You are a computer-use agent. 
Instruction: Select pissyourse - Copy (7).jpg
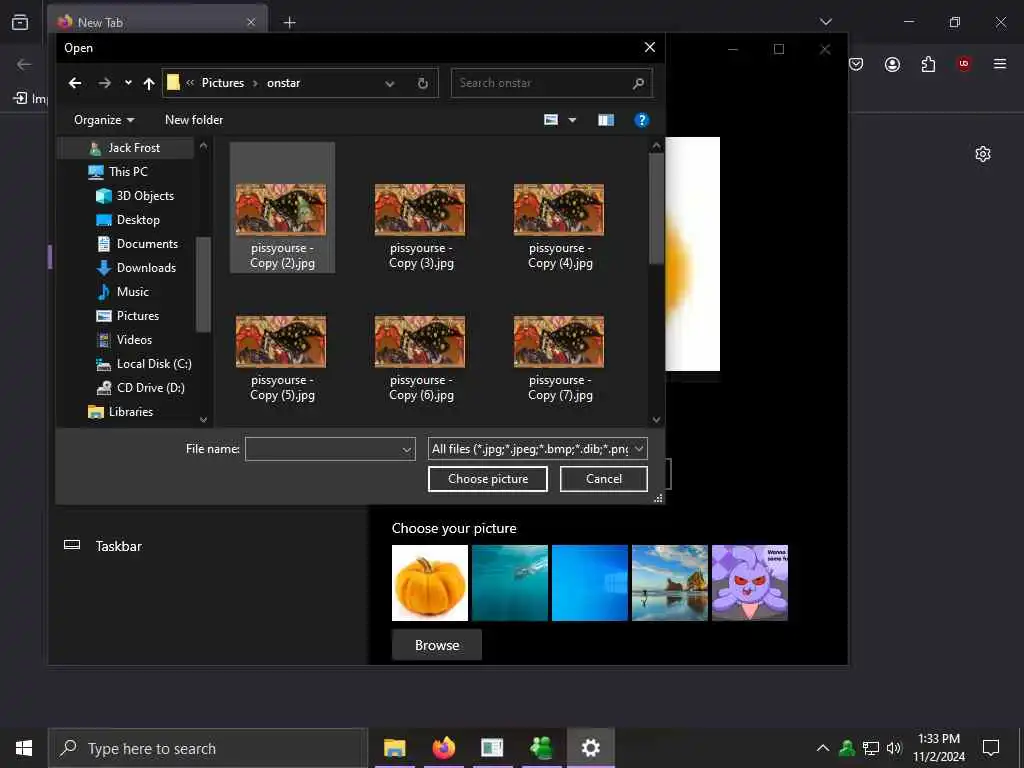(x=559, y=357)
